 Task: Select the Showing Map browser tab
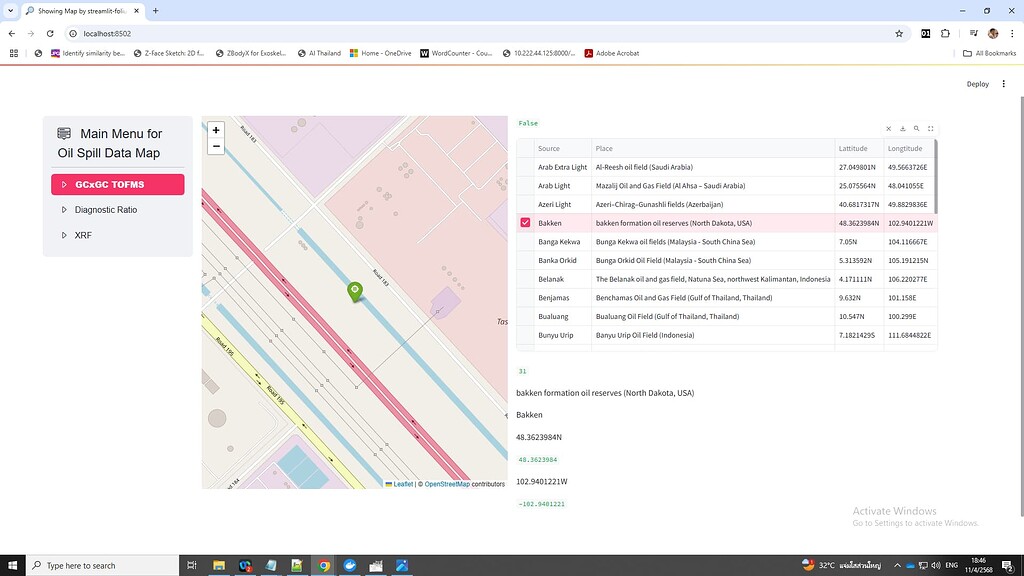(80, 11)
